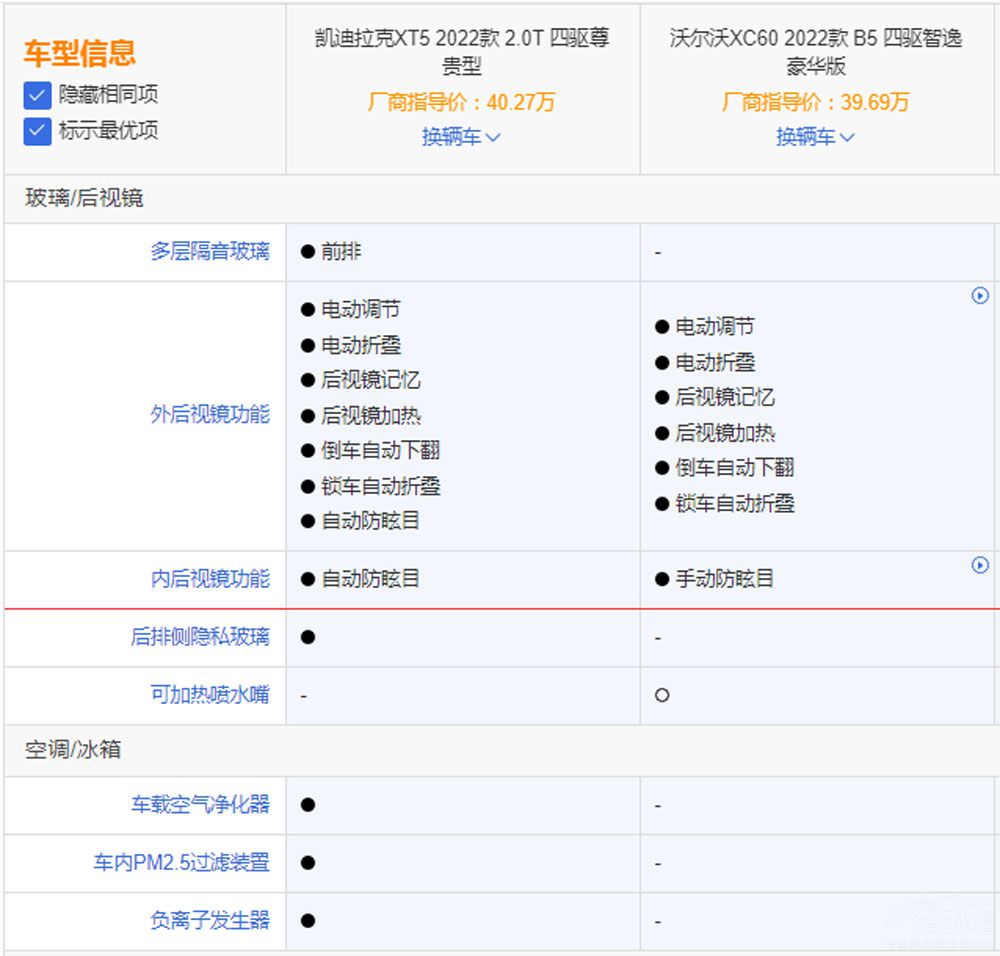This screenshot has width=1000, height=956.
Task: Click the checkmark icon before 标示最优项
Action: pyautogui.click(x=36, y=131)
